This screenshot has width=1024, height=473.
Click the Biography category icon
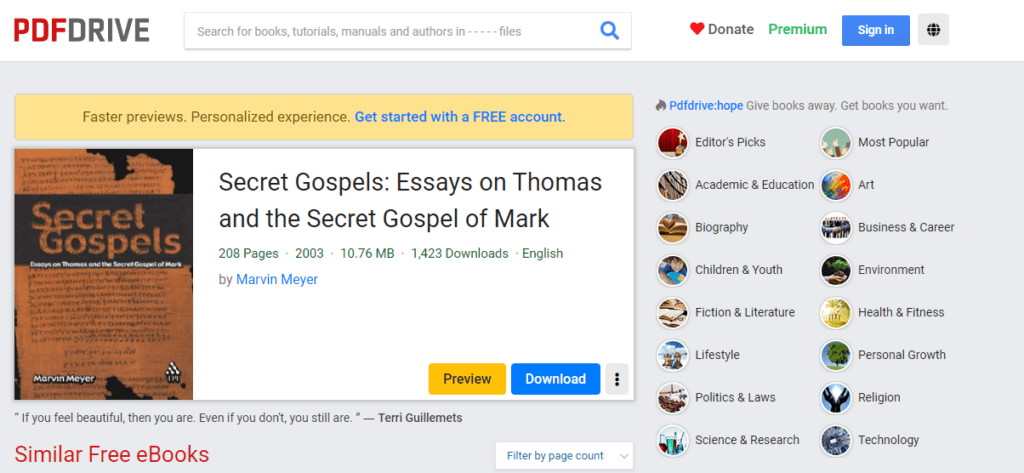point(673,227)
